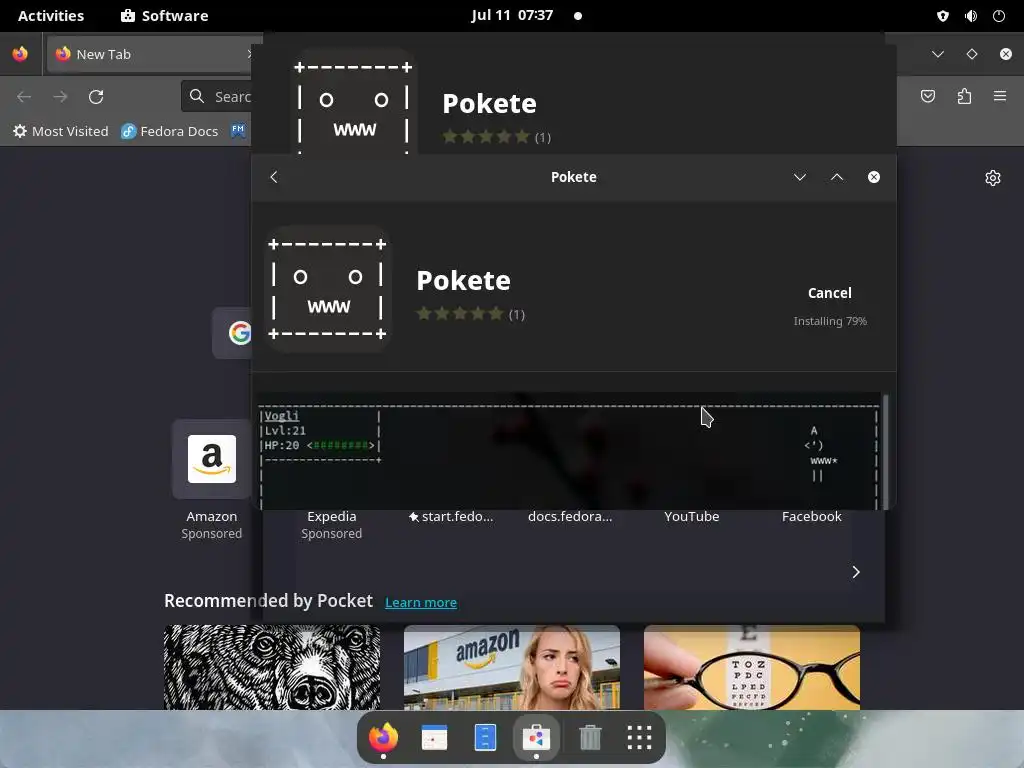List all tabs chevron in Firefox
The image size is (1024, 768).
coord(938,54)
